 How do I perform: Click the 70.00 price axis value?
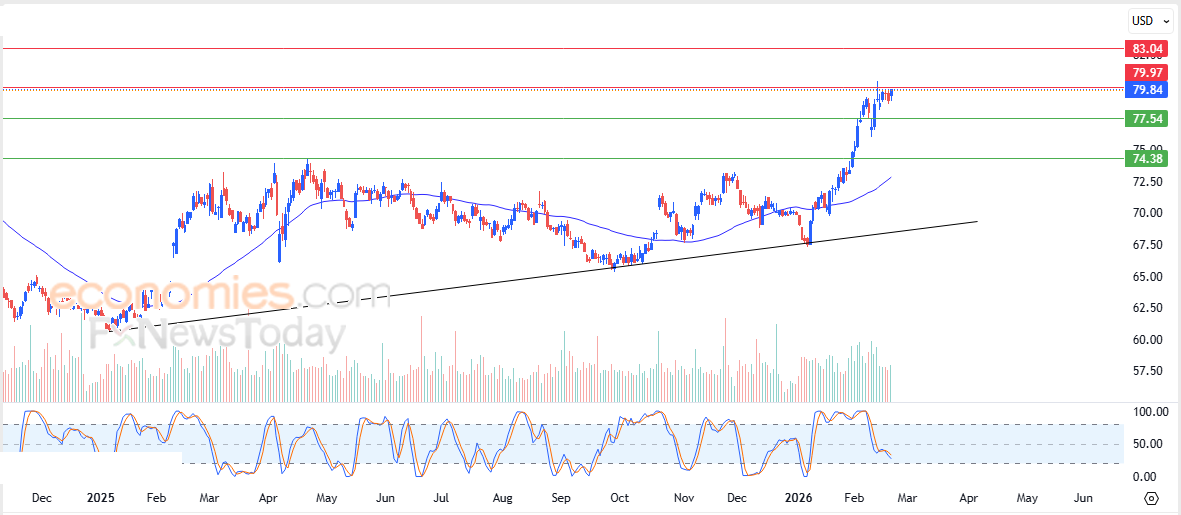[1147, 213]
